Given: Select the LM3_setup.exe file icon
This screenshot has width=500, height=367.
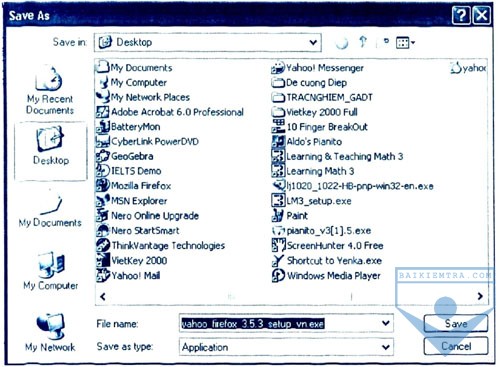Looking at the screenshot, I should (278, 201).
